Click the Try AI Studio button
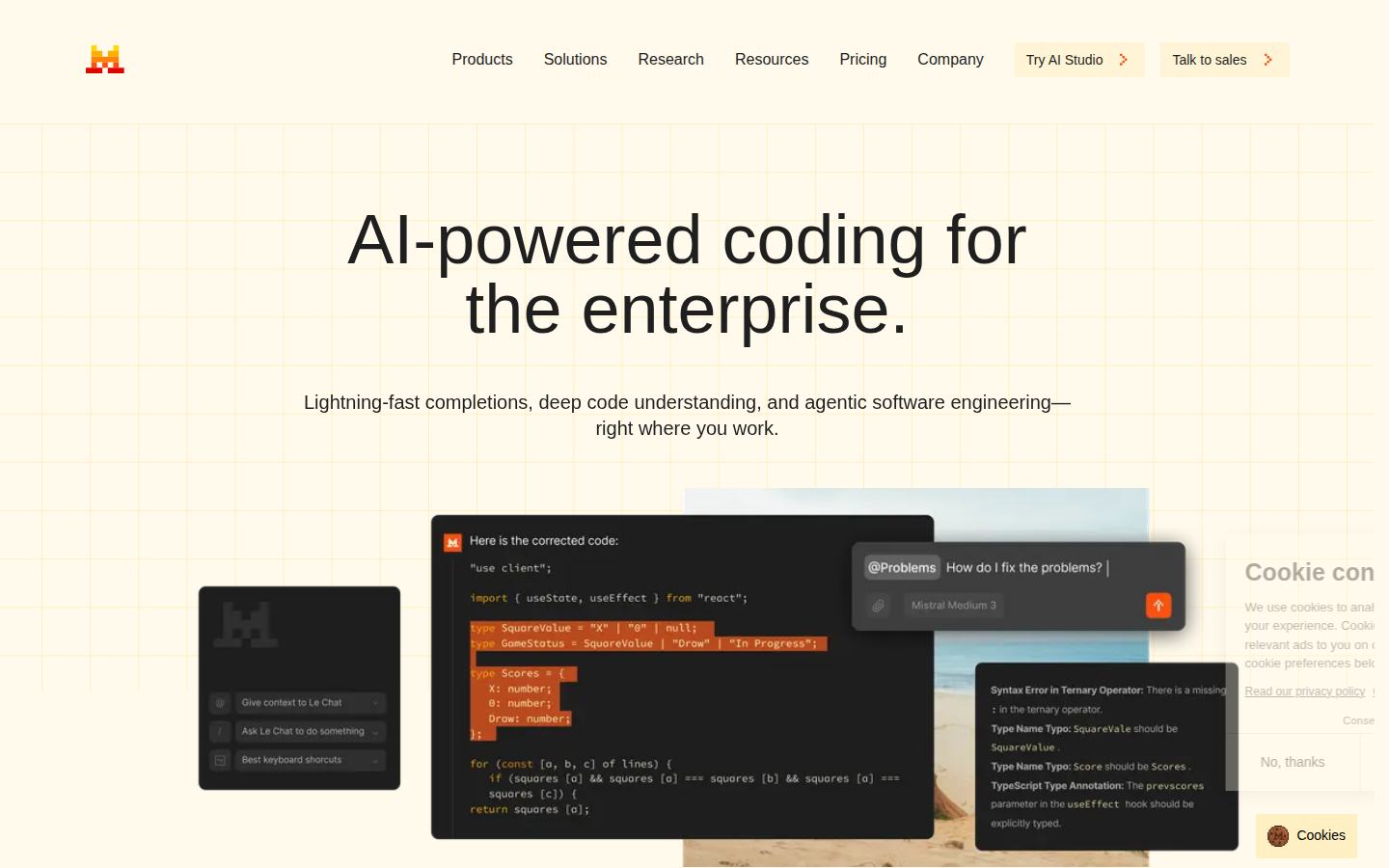 click(1078, 60)
